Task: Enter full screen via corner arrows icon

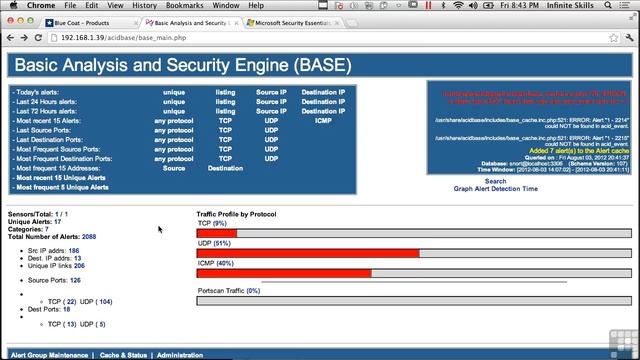Action: coord(633,17)
